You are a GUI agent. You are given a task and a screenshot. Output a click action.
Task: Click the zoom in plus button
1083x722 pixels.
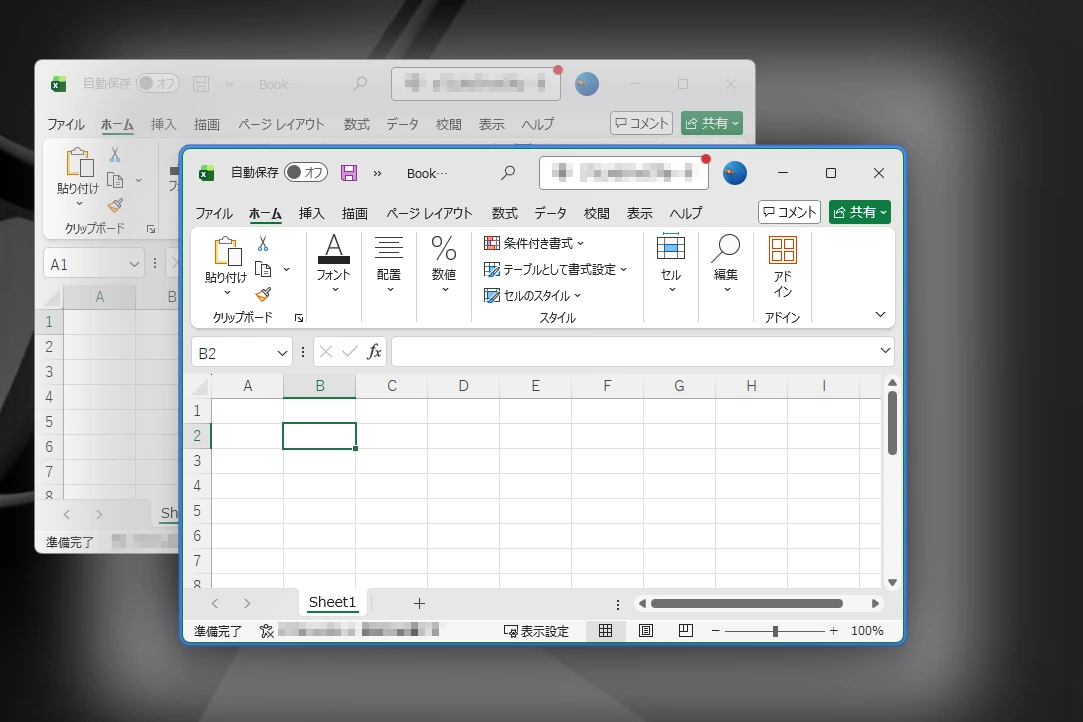tap(834, 631)
